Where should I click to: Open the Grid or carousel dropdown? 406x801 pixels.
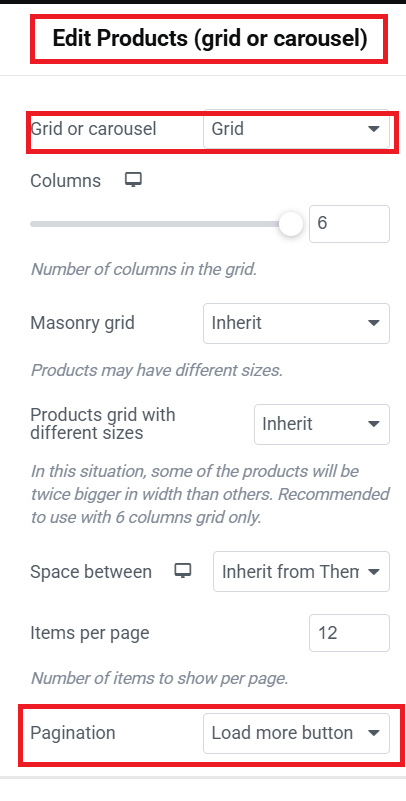[296, 129]
